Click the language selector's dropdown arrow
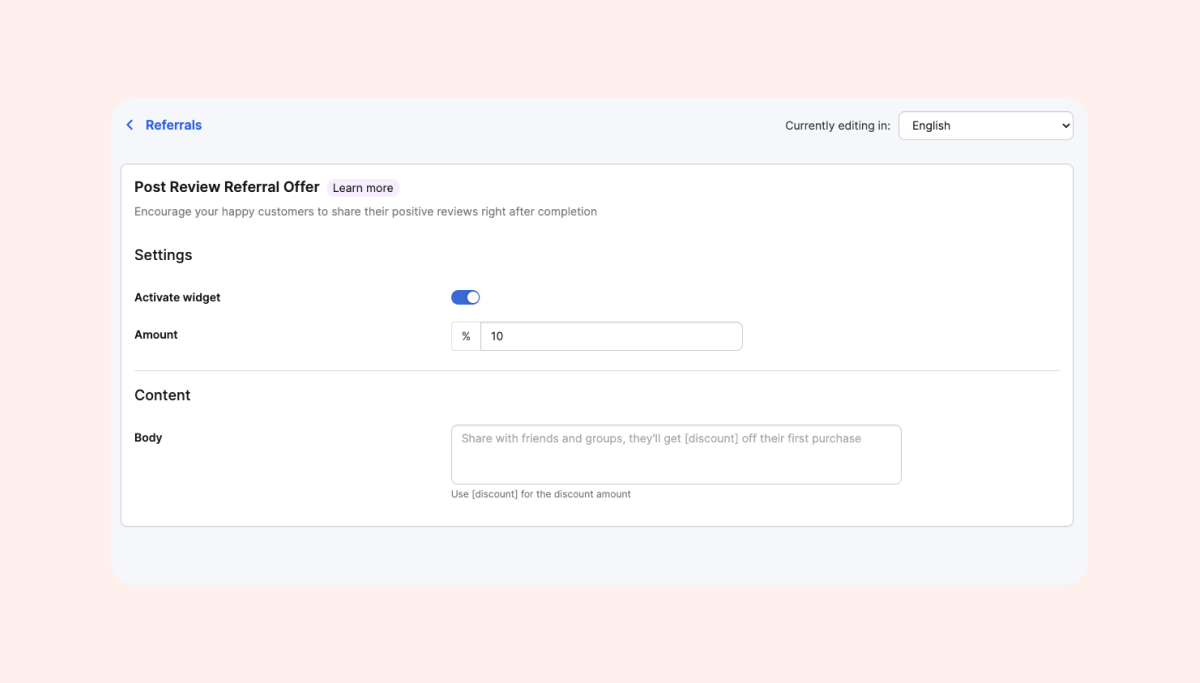Viewport: 1200px width, 683px height. coord(1065,126)
